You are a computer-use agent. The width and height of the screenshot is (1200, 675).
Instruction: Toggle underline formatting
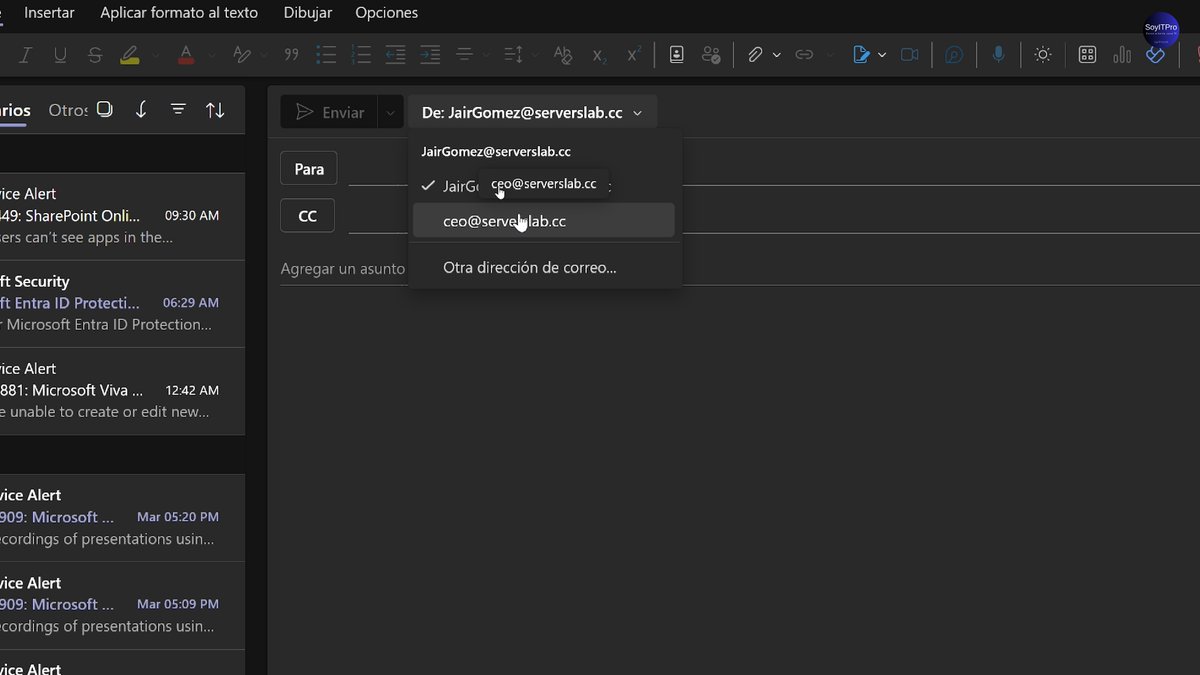tap(60, 55)
